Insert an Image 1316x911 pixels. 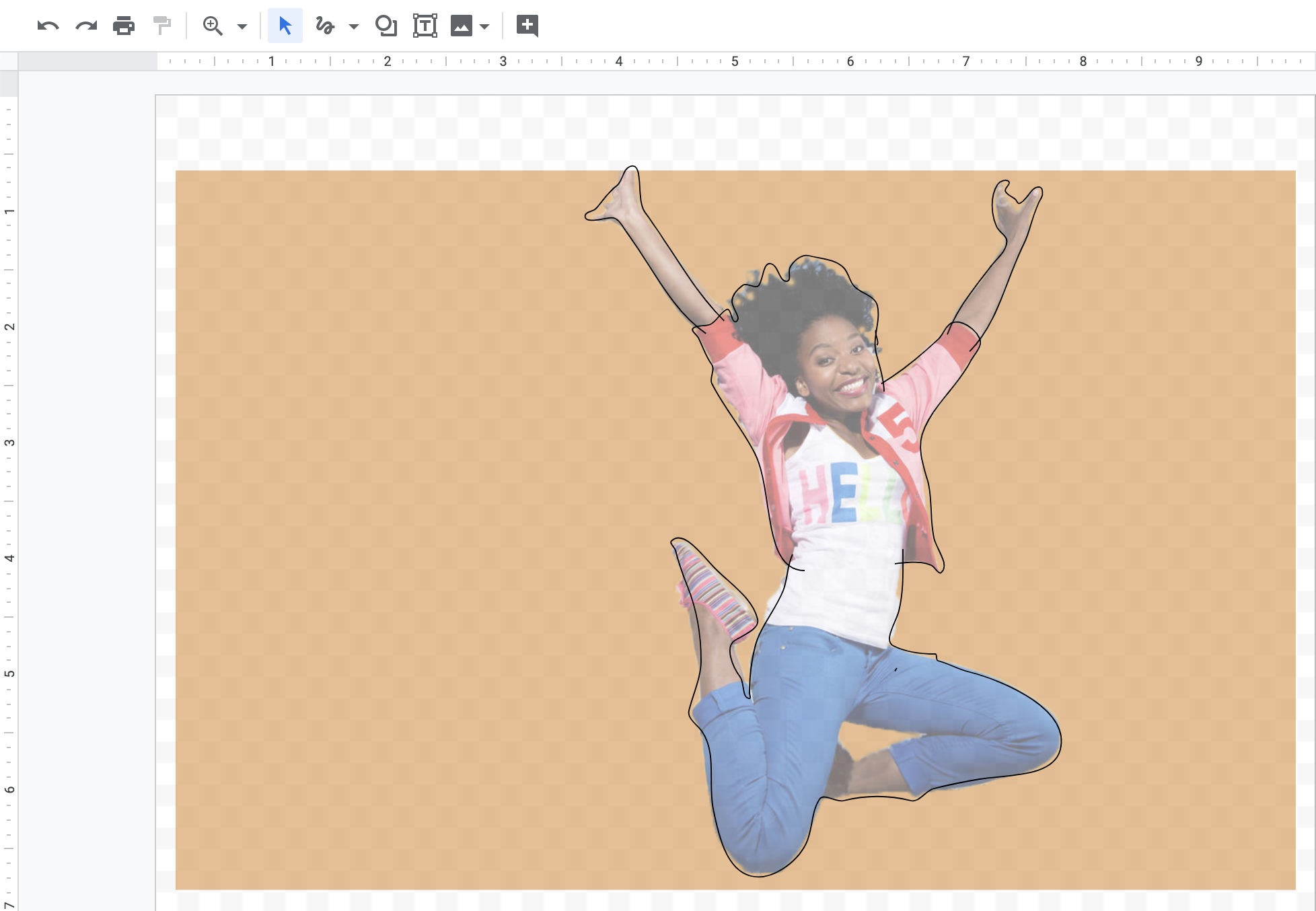462,26
